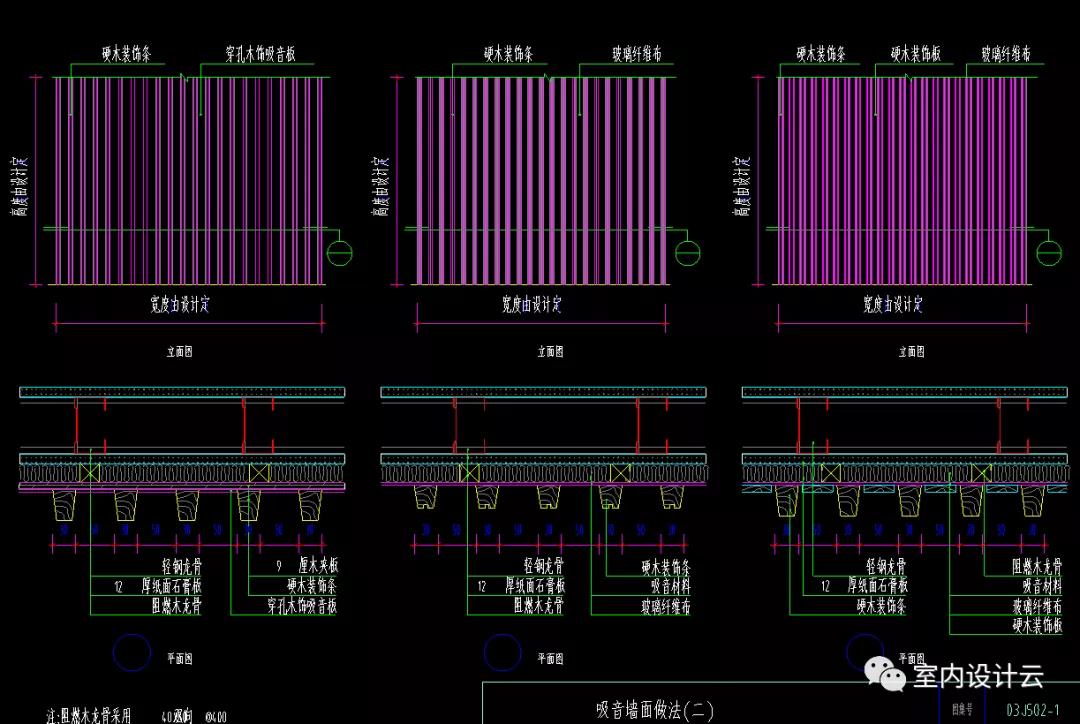Pick the 厚纸面石膏板 annotation in right plan

click(878, 586)
